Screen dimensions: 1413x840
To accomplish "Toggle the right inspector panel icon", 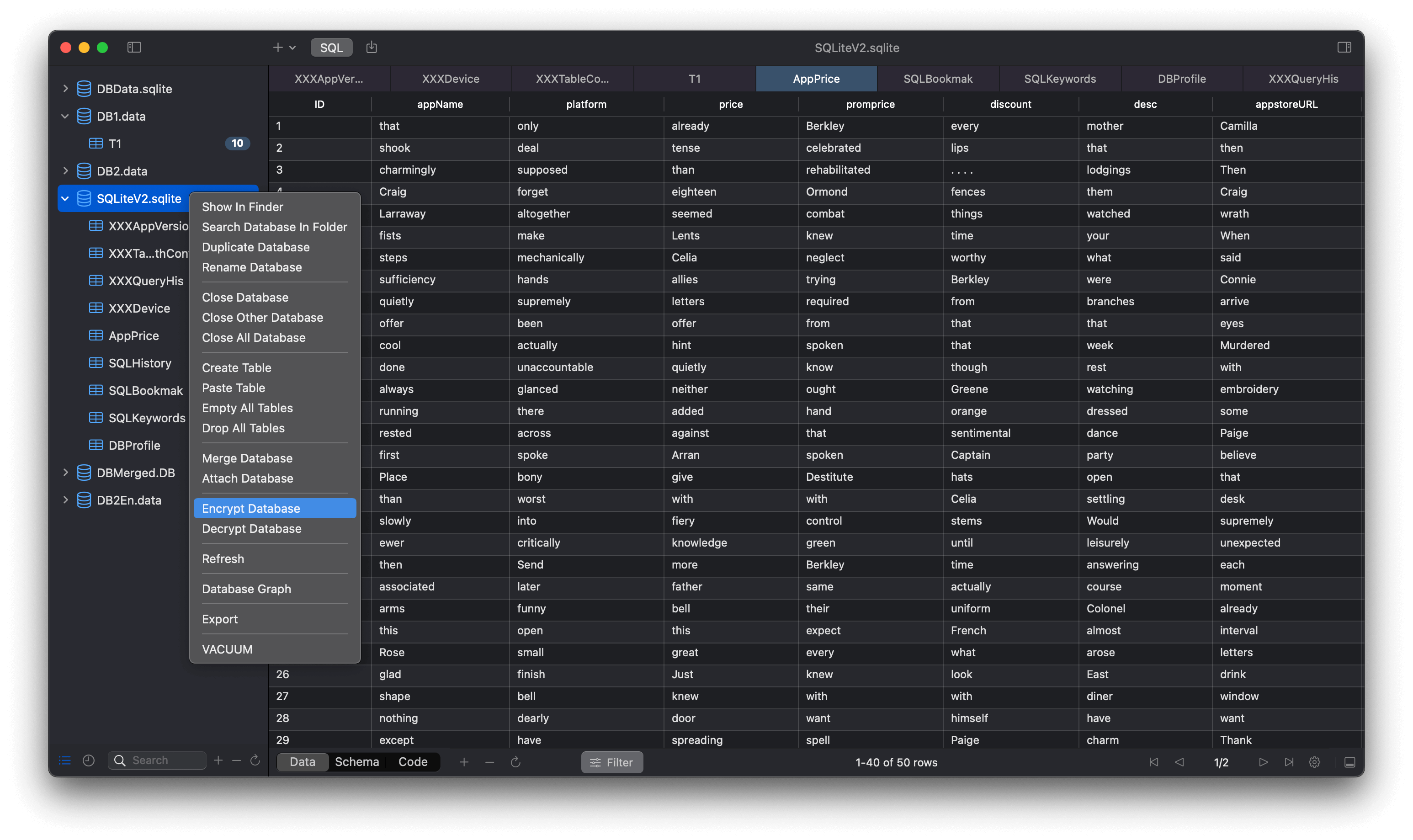I will (x=1344, y=48).
